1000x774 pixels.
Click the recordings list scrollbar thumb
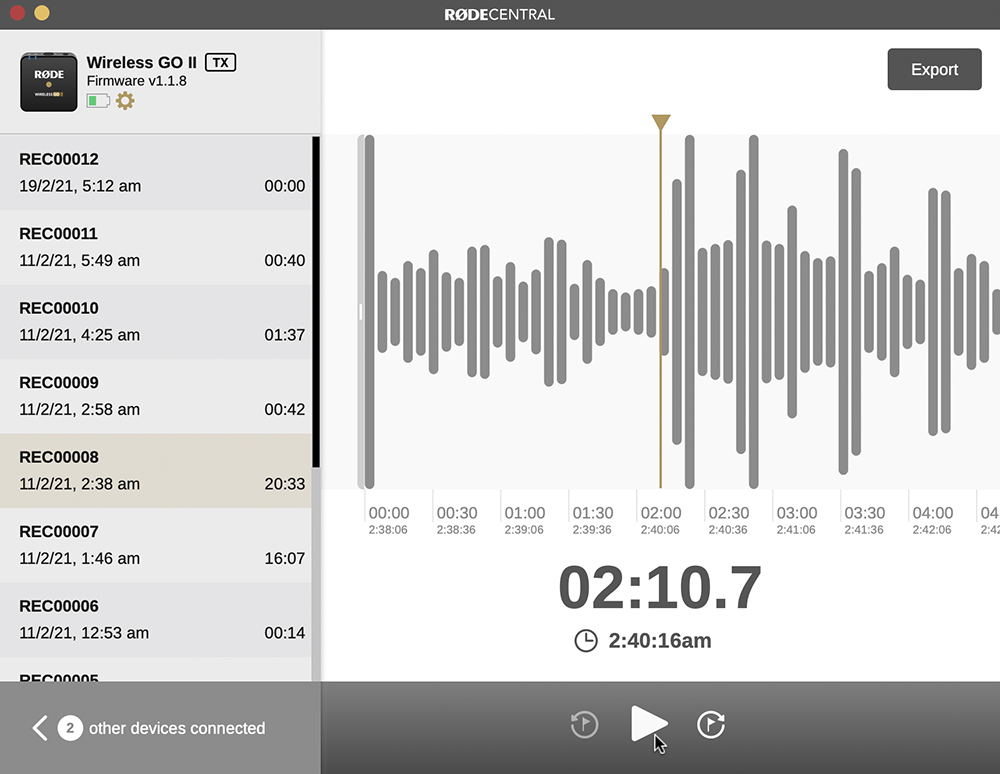316,302
